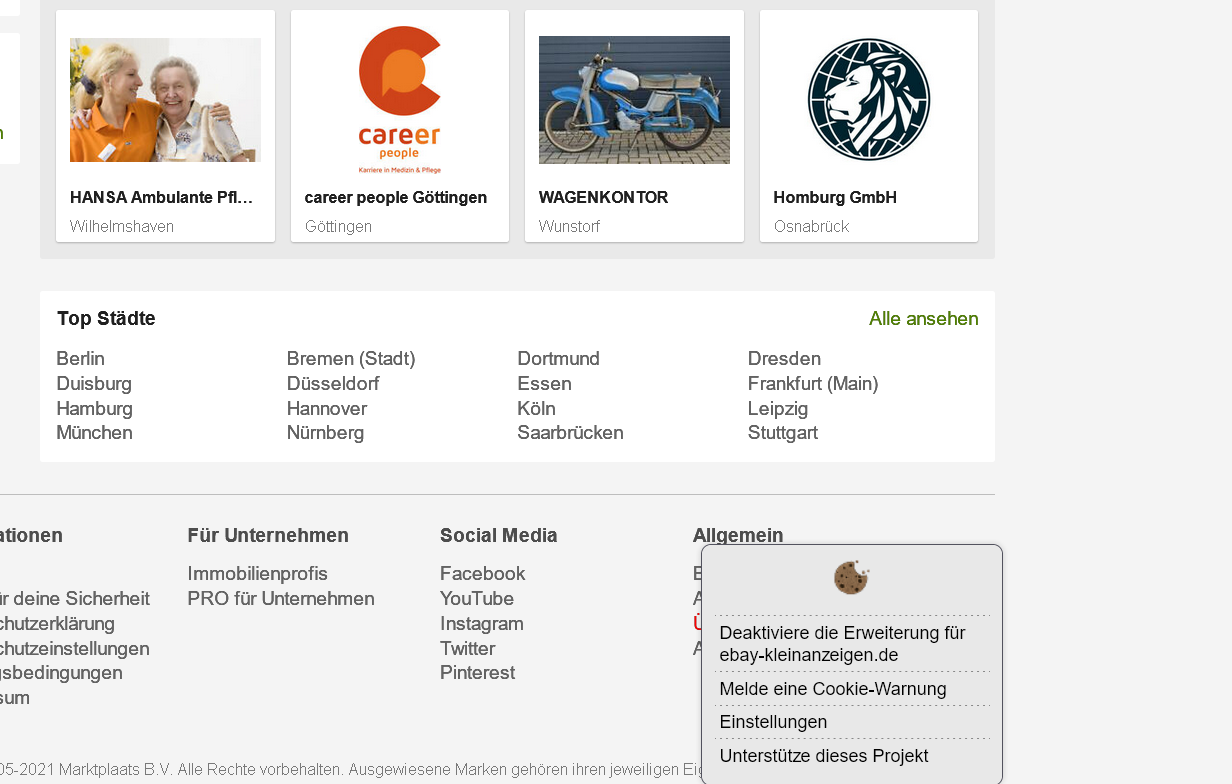Open the Facebook social media link
Screen dimensions: 1232x784
(482, 574)
